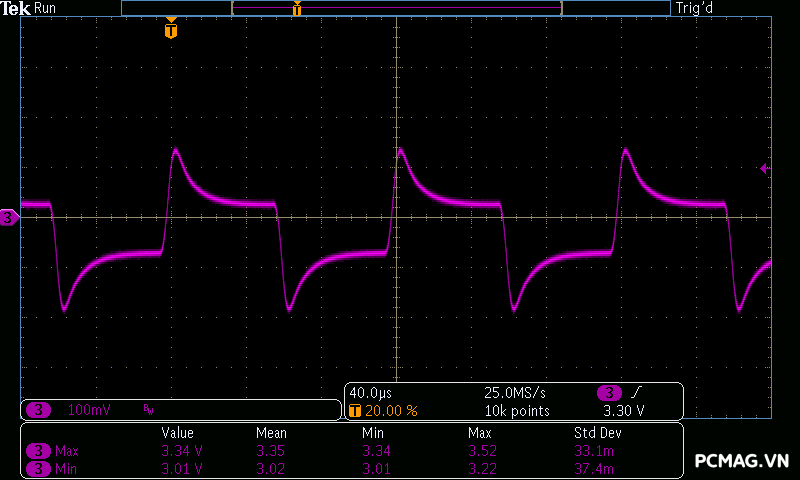This screenshot has height=480, width=800.
Task: Open the 10k points record length readout
Action: click(516, 411)
